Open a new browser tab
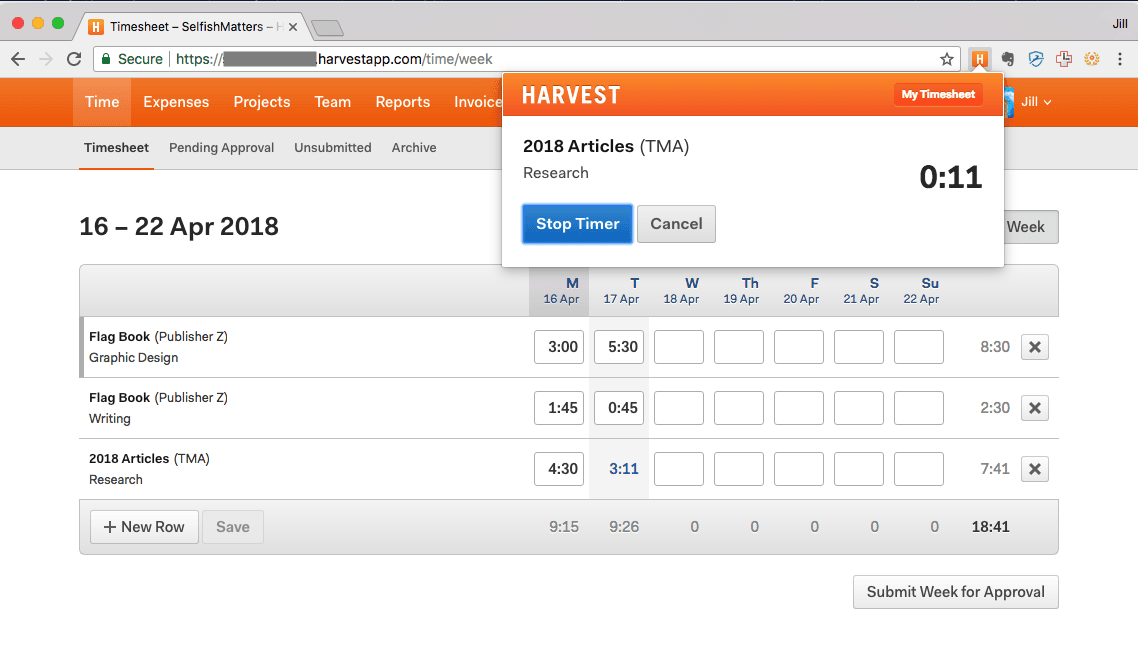1138x666 pixels. 327,28
